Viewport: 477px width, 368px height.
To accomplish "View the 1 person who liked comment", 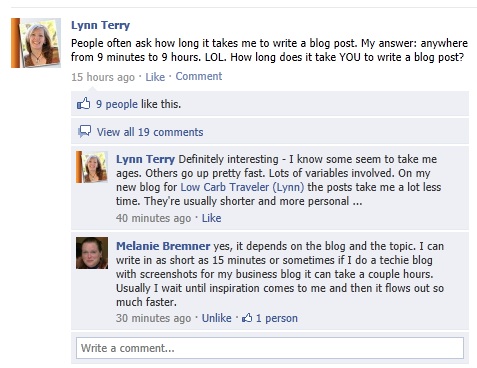I will [277, 318].
